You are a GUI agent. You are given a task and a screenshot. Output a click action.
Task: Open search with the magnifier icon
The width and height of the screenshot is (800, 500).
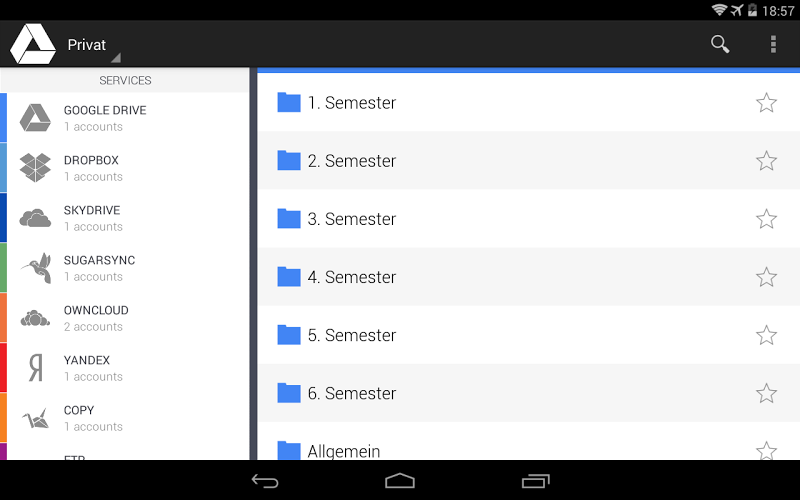point(720,44)
